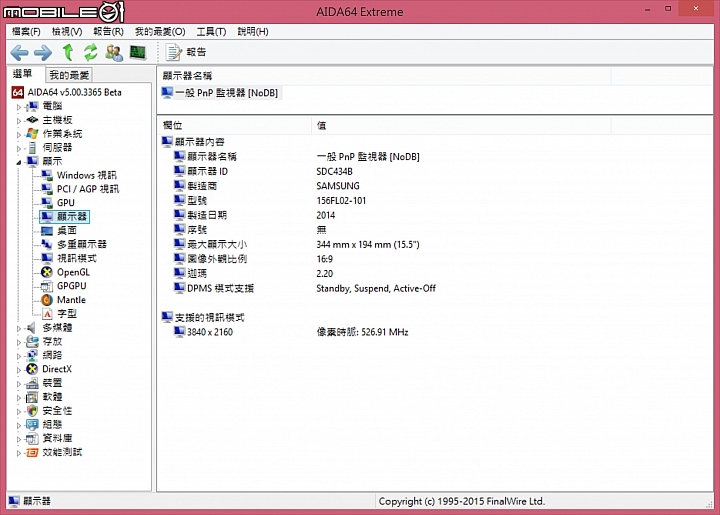Click the Back navigation arrow
Image resolution: width=720 pixels, height=515 pixels.
[x=19, y=53]
